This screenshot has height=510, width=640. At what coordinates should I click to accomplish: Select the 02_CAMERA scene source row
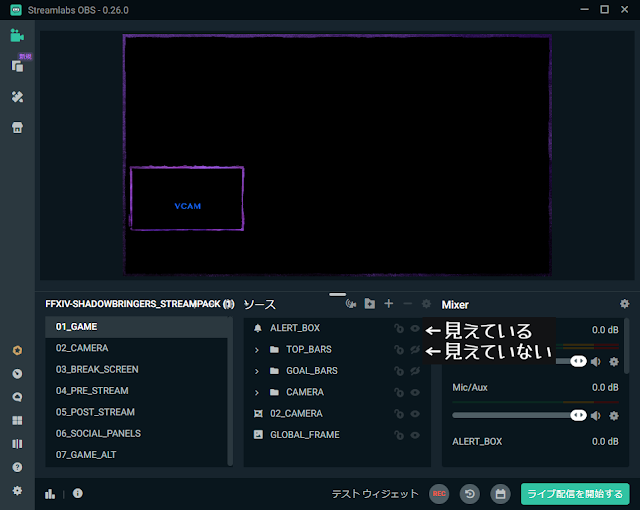[x=337, y=414]
